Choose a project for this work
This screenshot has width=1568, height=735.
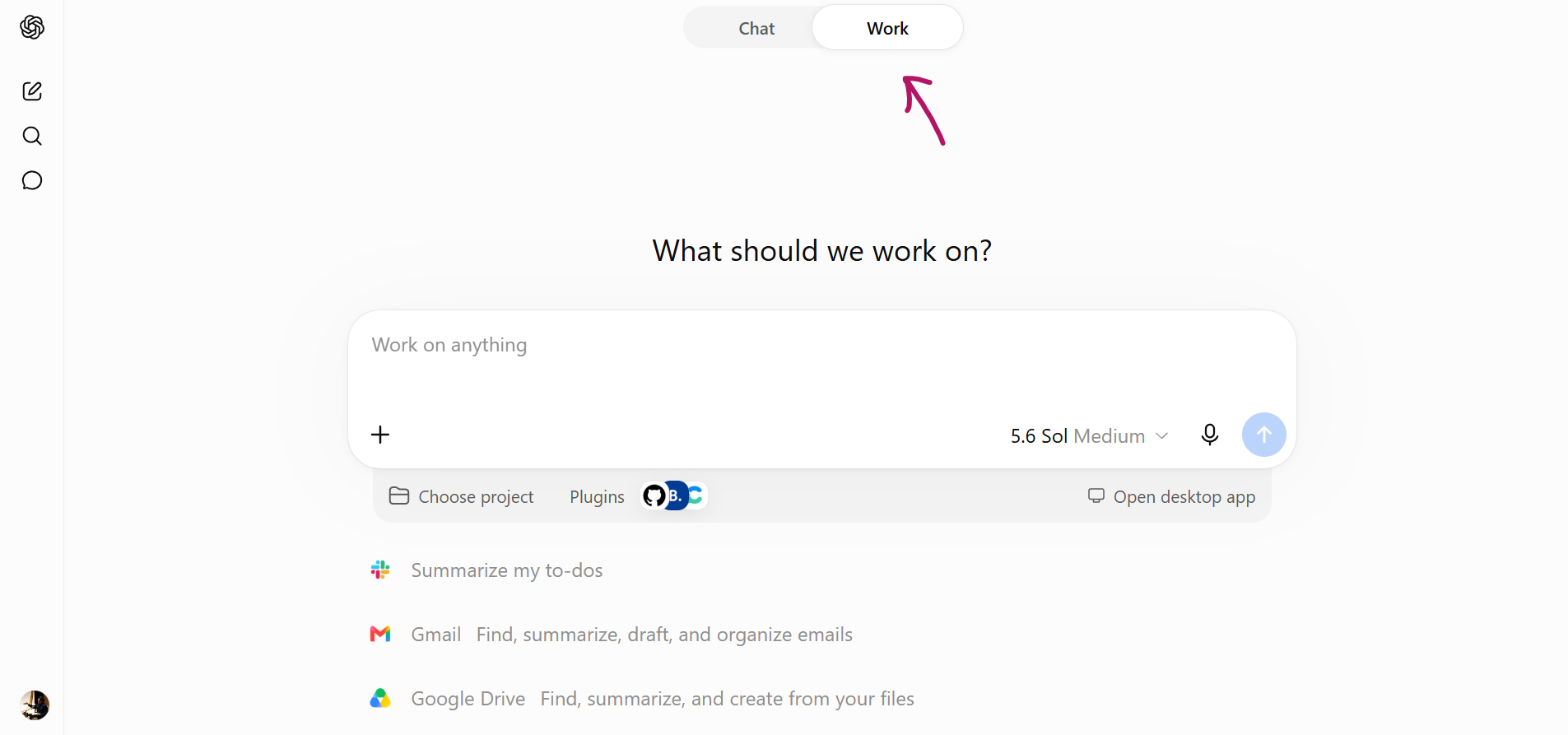click(x=462, y=496)
